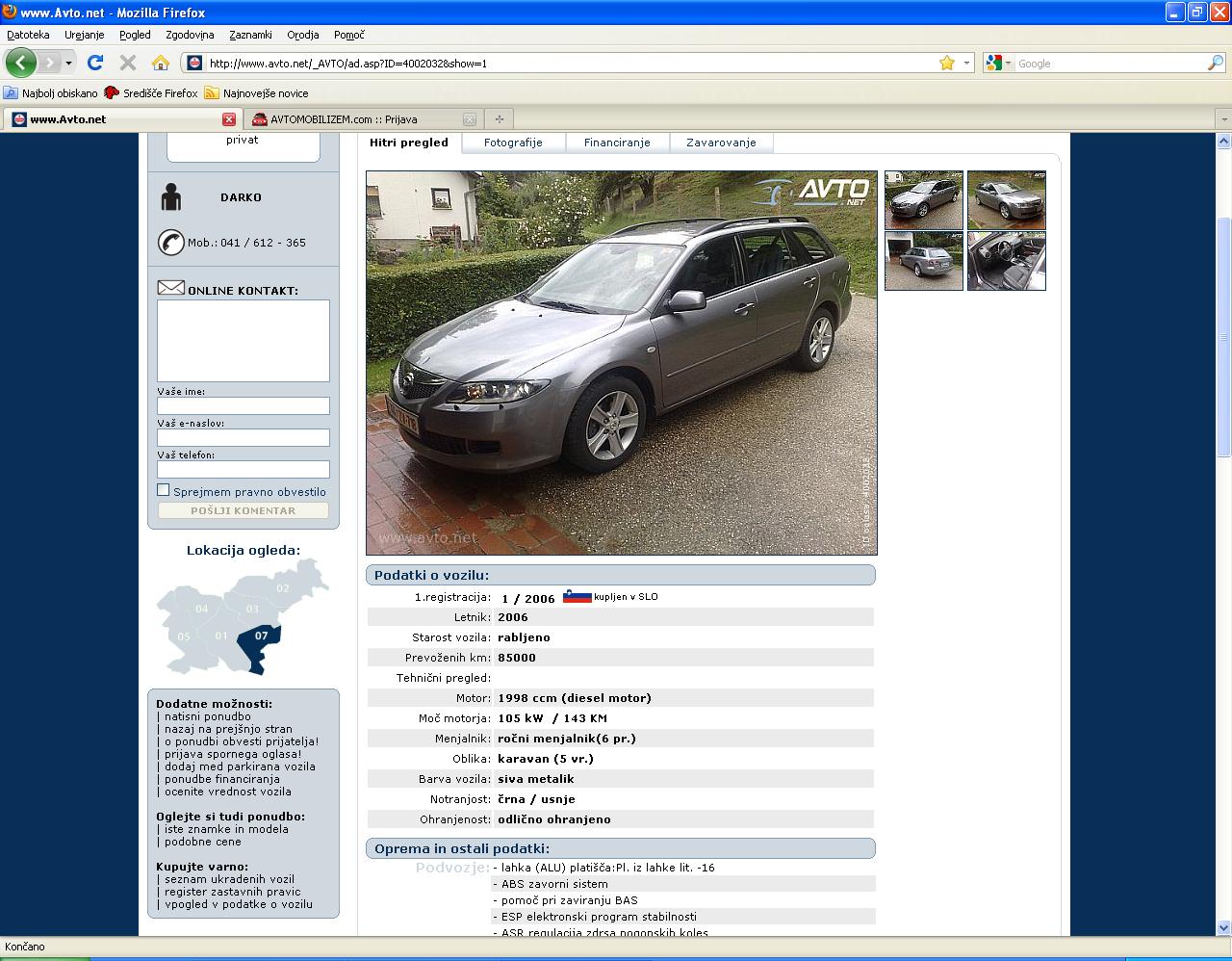1232x961 pixels.
Task: Open Najbolj obiskano bookmarks folder
Action: [x=51, y=93]
